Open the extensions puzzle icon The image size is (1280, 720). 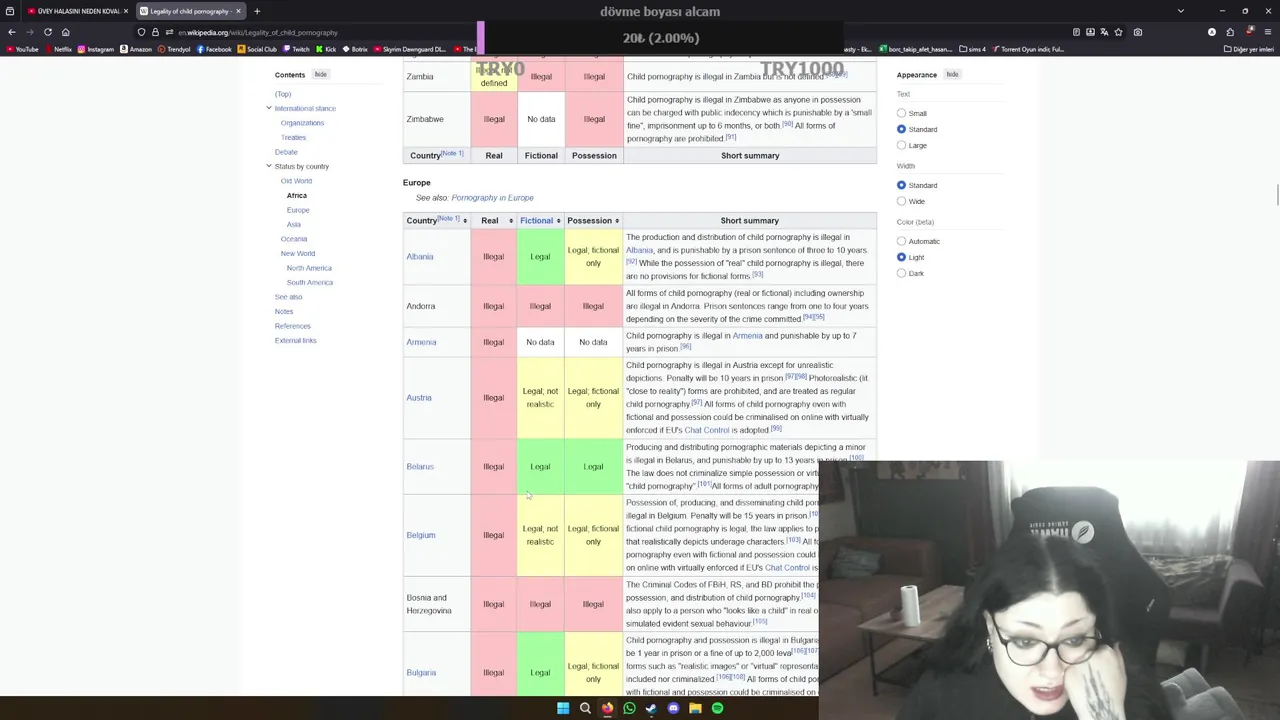pos(1230,32)
